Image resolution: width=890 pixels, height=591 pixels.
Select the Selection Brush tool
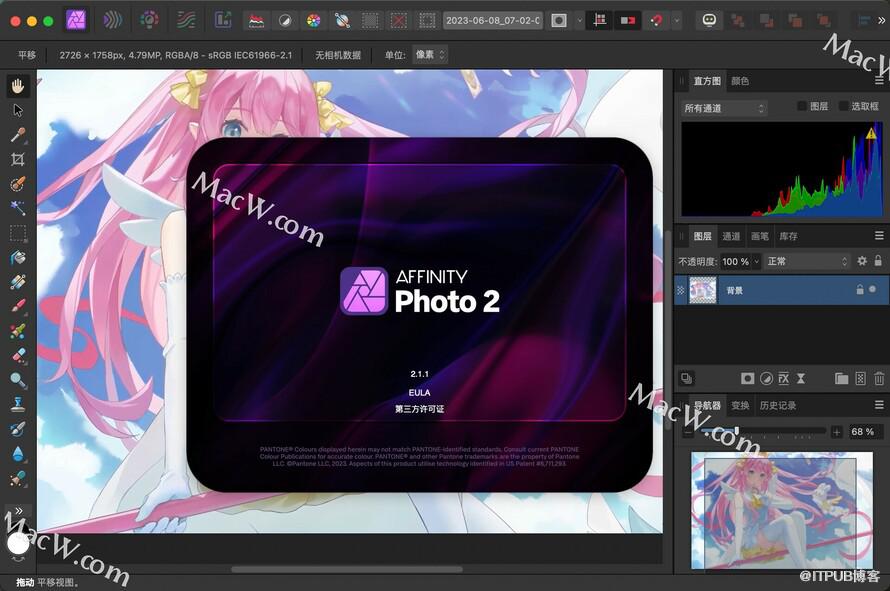(18, 183)
